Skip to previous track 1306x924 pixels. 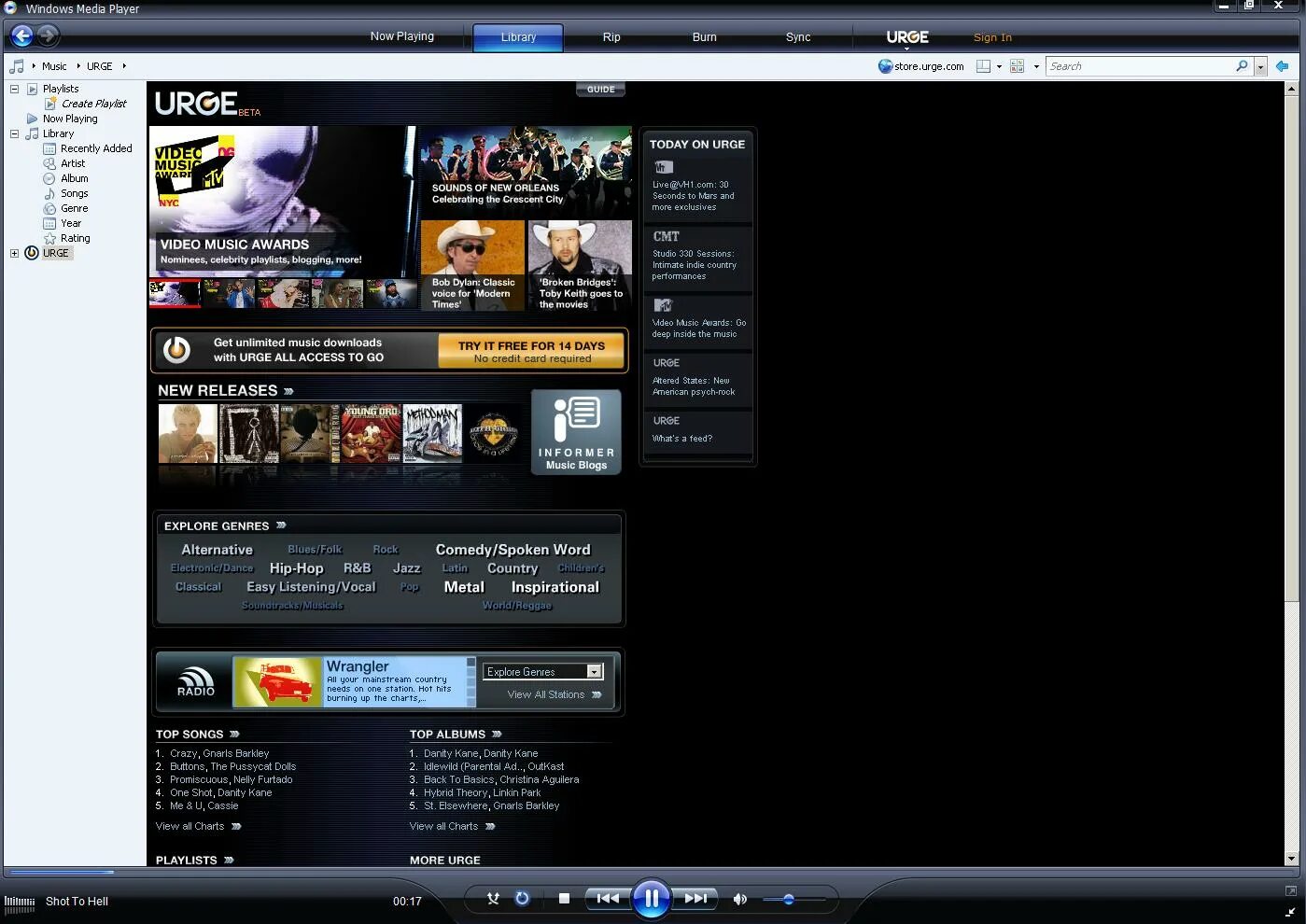(608, 899)
